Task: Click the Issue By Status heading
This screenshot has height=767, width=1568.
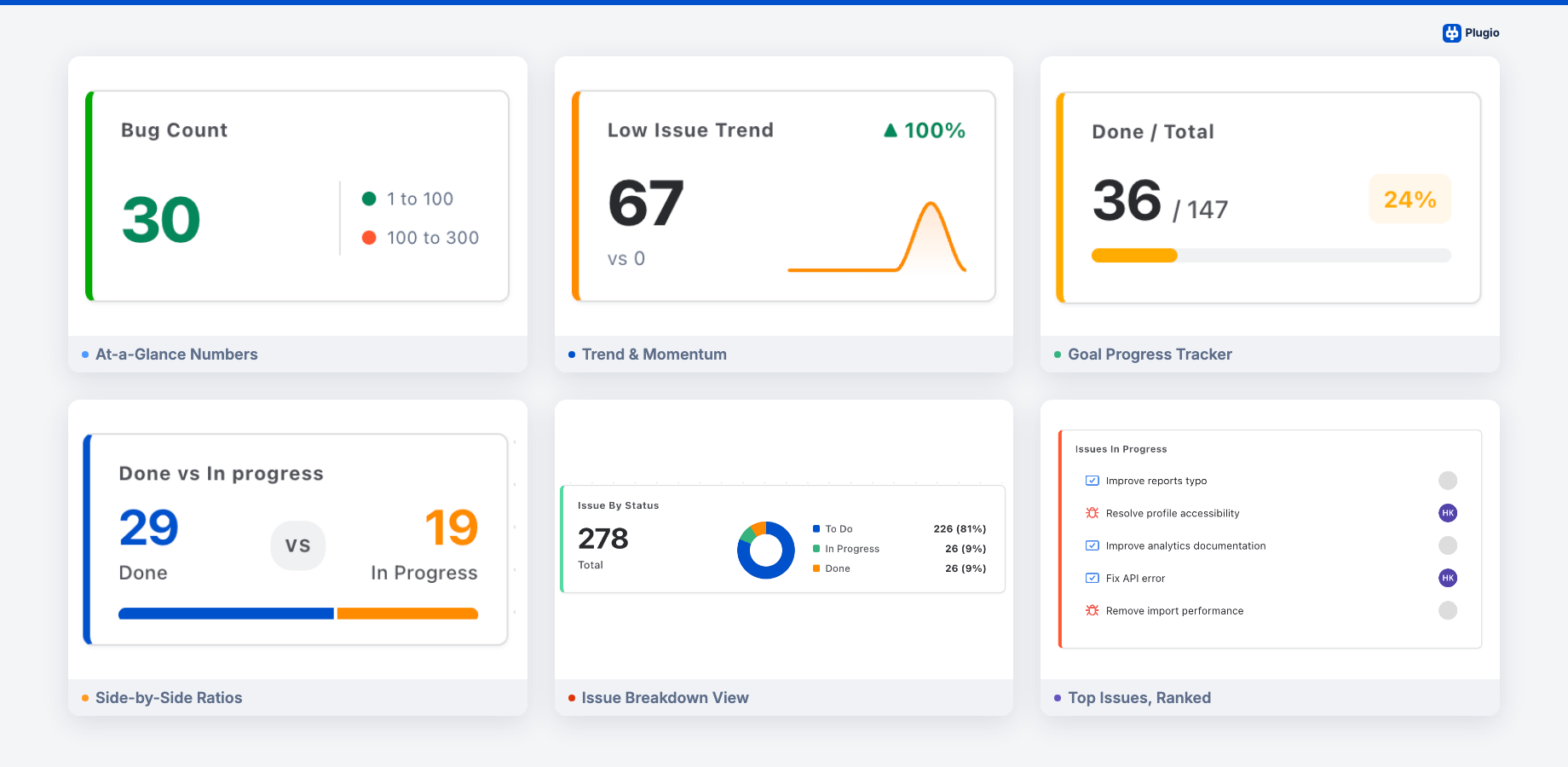Action: pyautogui.click(x=618, y=505)
